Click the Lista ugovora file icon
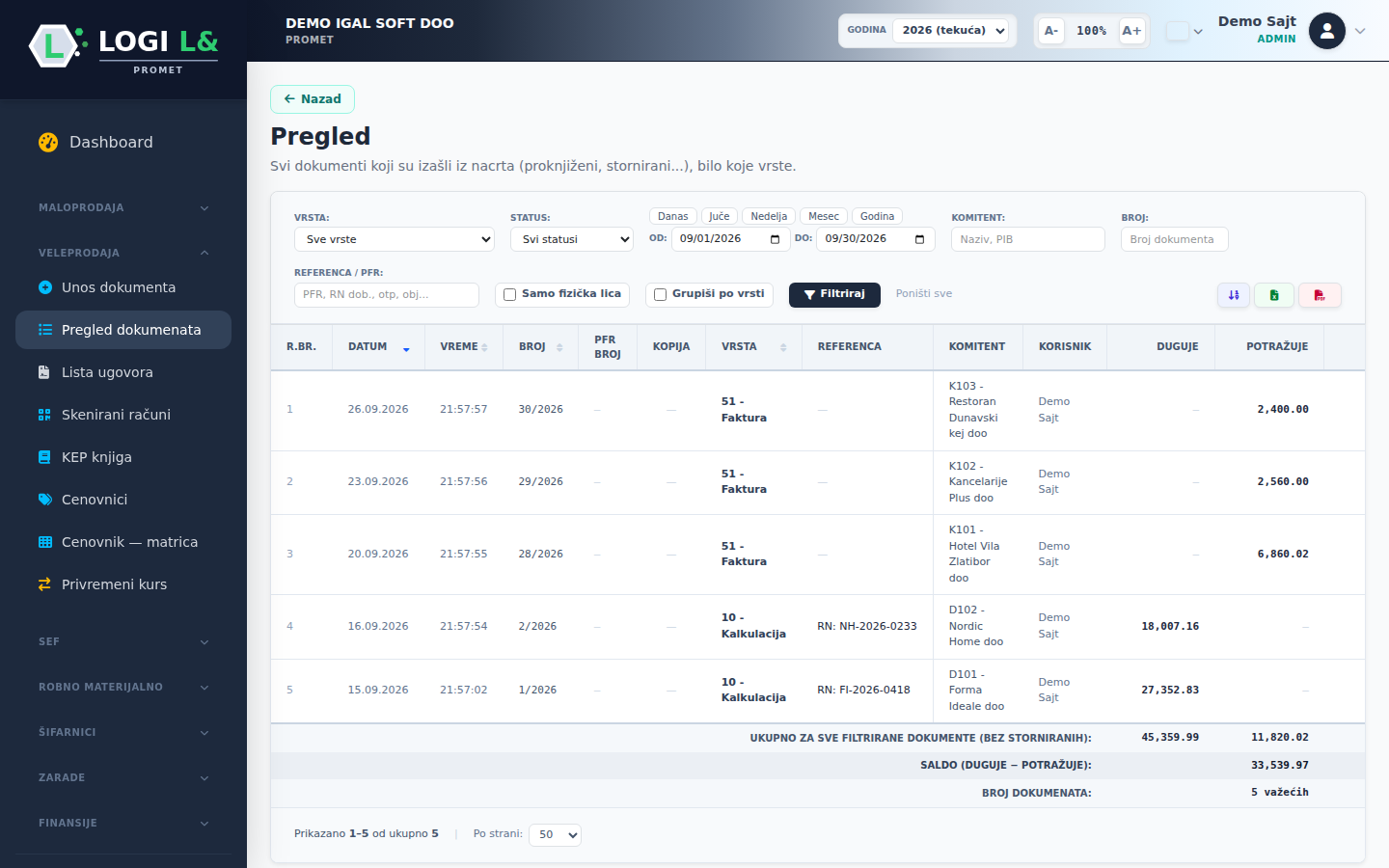The height and width of the screenshot is (868, 1389). pos(44,372)
